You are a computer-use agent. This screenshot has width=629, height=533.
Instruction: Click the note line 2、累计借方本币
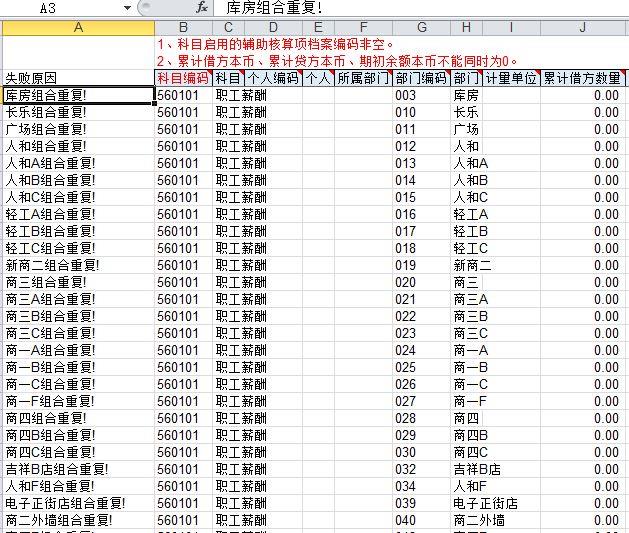click(337, 61)
